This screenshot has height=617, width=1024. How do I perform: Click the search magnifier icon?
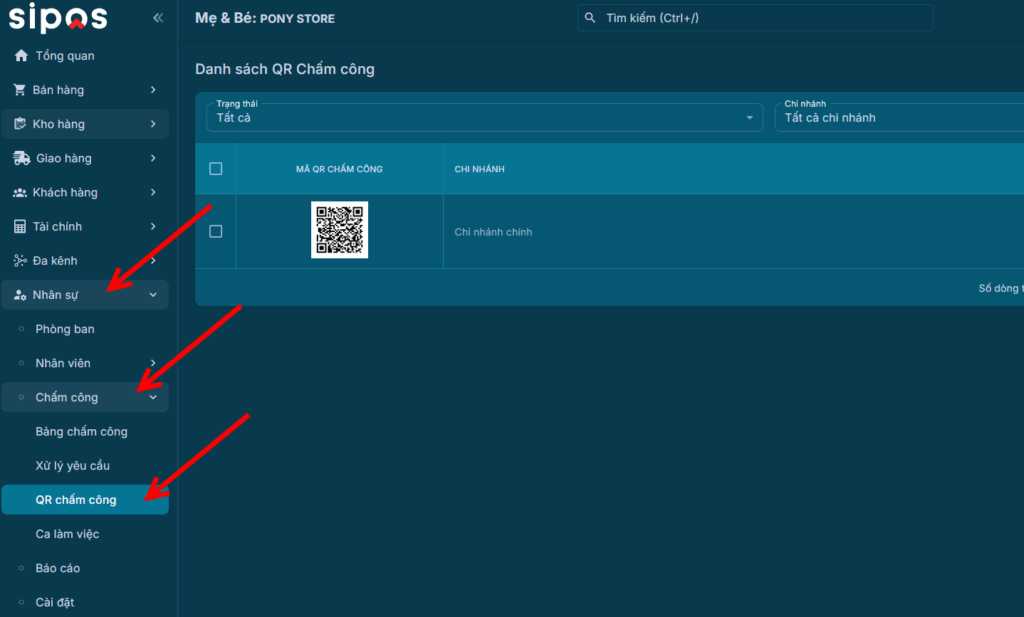(x=590, y=18)
